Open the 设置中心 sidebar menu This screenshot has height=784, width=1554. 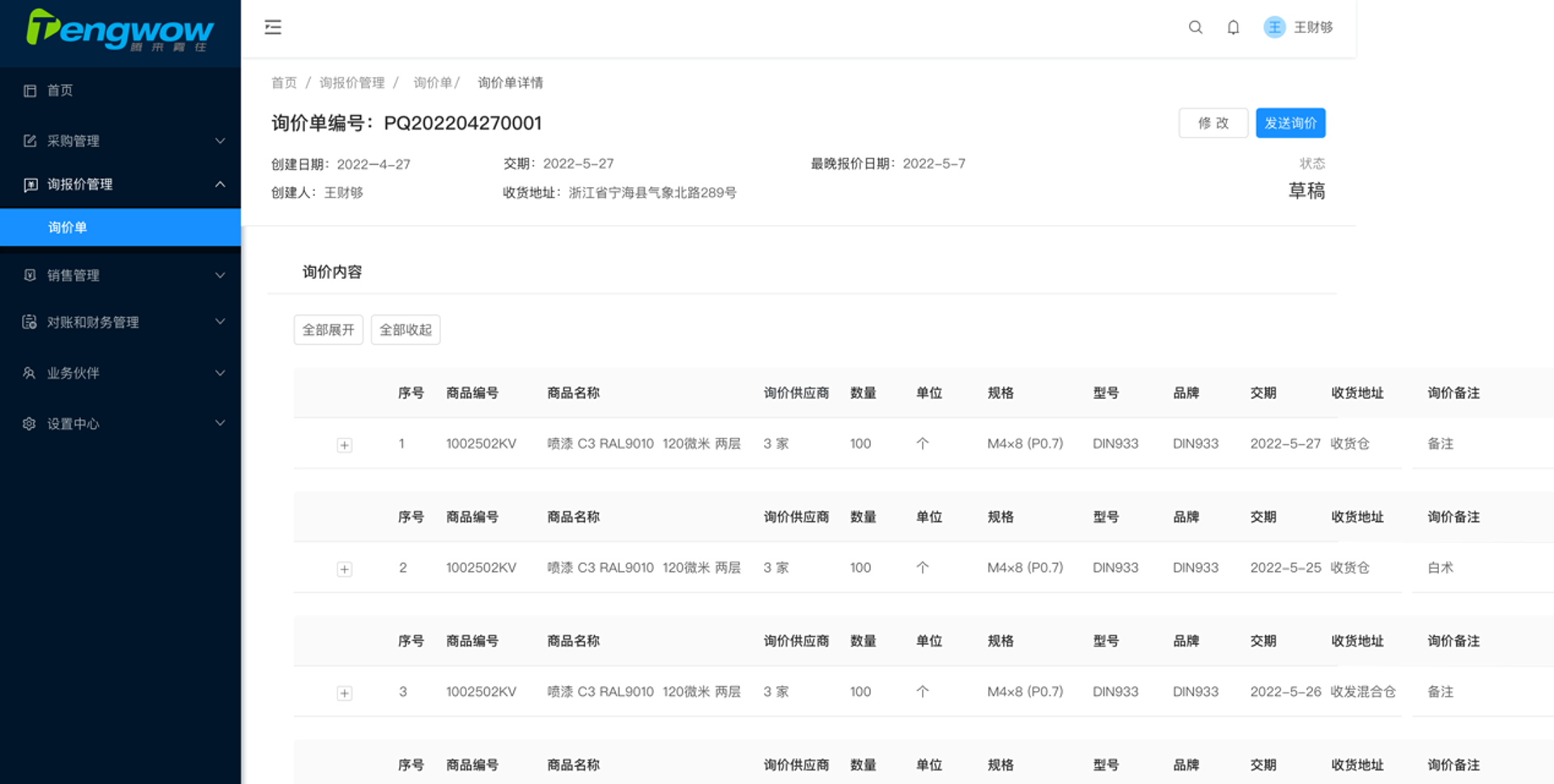tap(121, 423)
